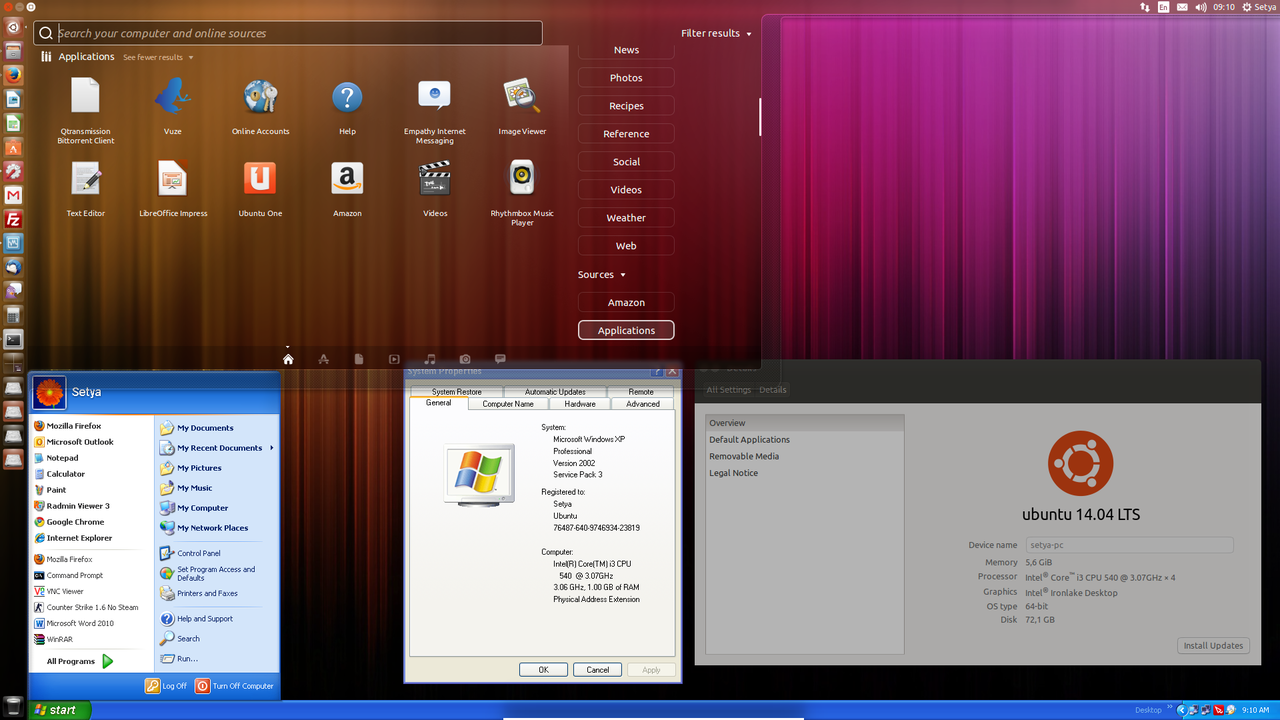The height and width of the screenshot is (720, 1280).
Task: Switch to Automatic Updates tab
Action: (555, 392)
